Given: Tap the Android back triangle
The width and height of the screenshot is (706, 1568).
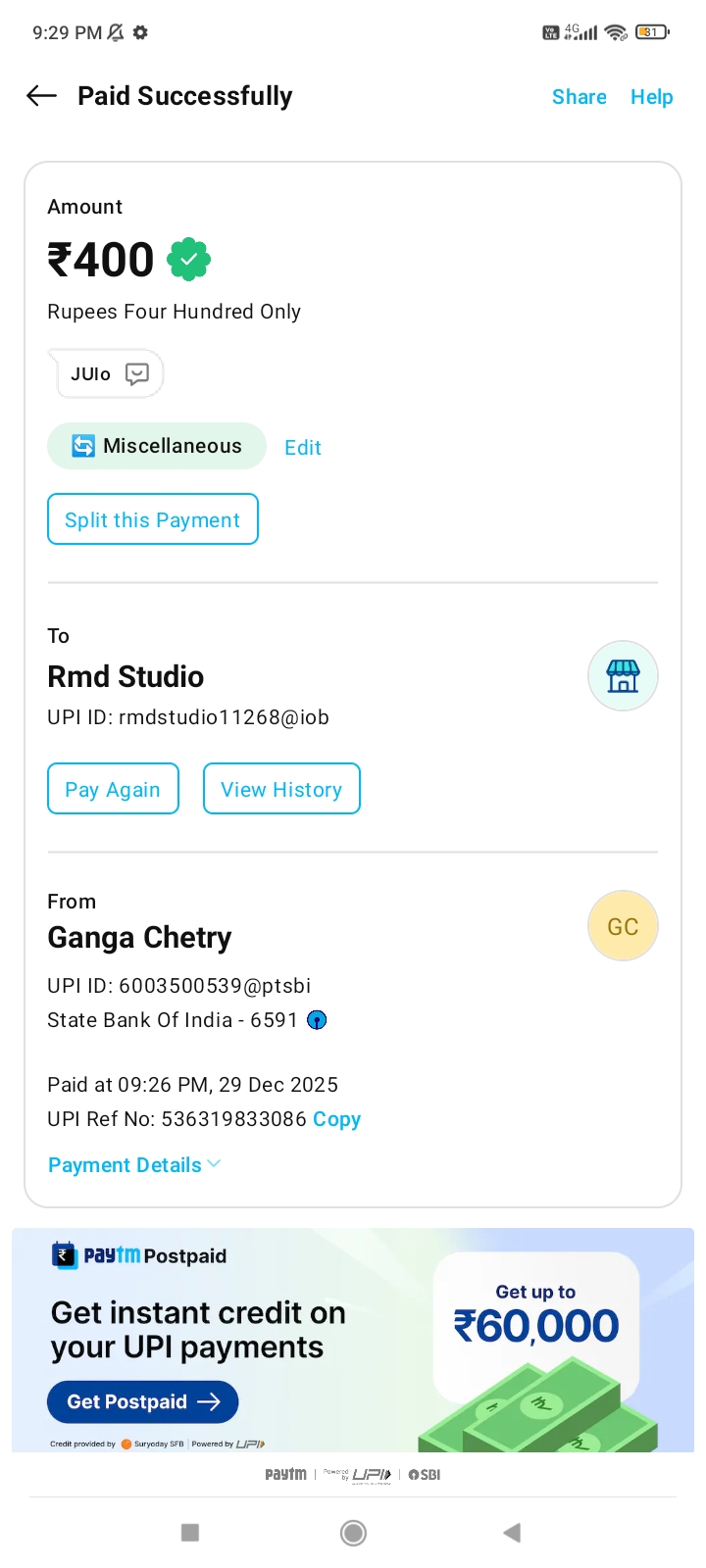Looking at the screenshot, I should click(511, 1533).
